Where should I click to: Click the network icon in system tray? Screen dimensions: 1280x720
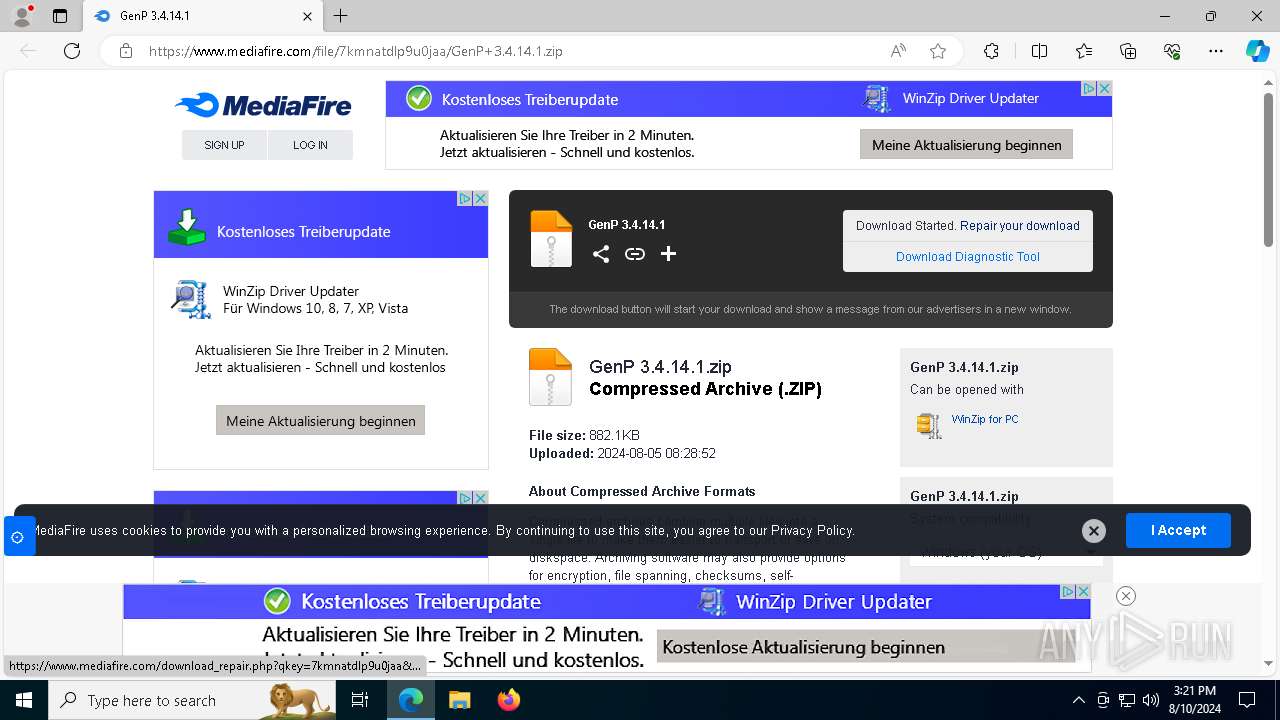pos(1127,700)
